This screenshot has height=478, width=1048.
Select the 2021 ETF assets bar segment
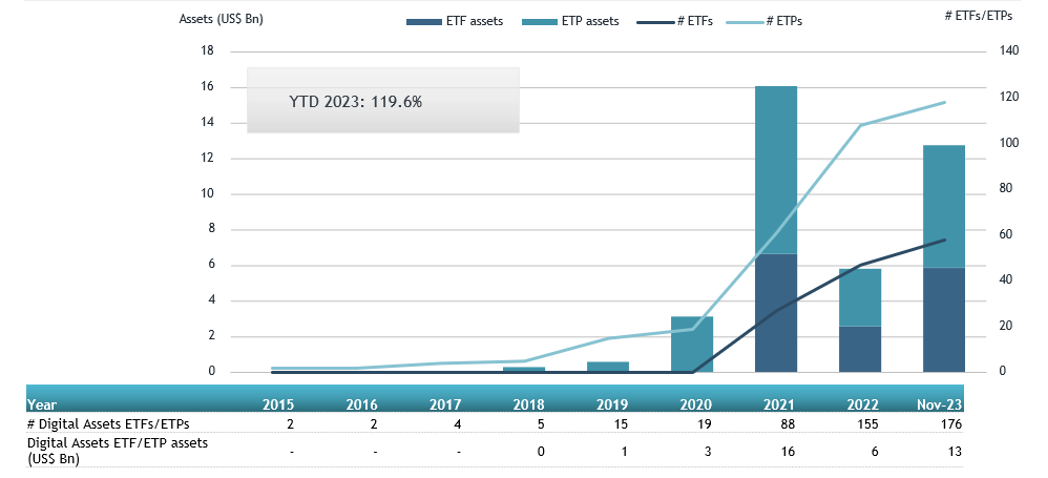tap(776, 313)
